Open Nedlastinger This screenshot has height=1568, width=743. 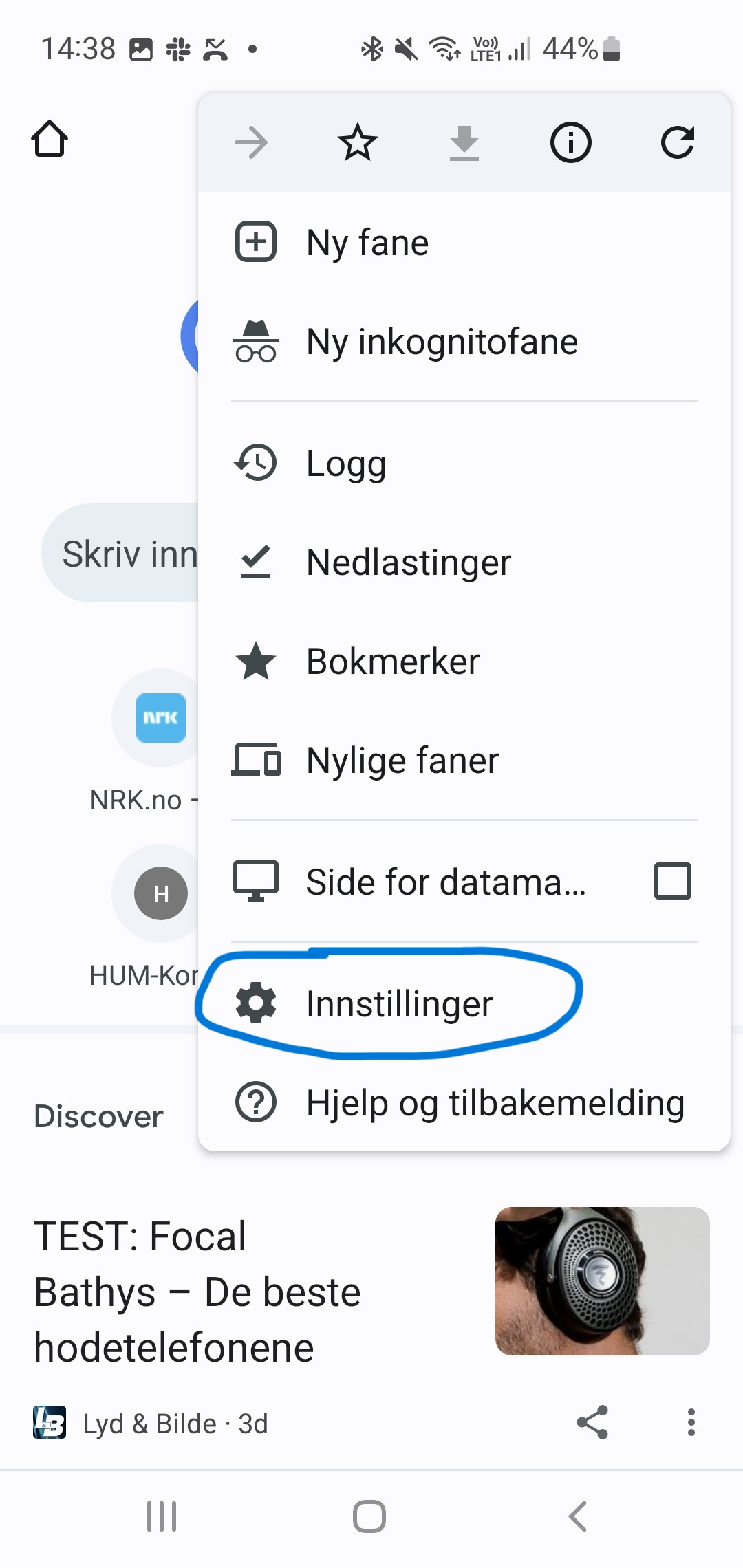click(x=409, y=563)
